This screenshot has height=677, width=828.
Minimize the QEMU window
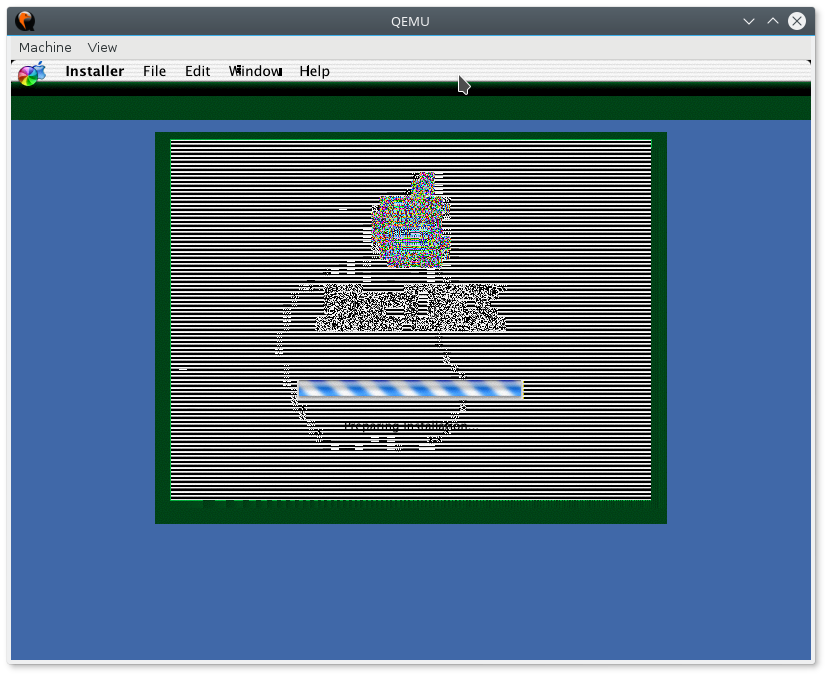tap(748, 21)
